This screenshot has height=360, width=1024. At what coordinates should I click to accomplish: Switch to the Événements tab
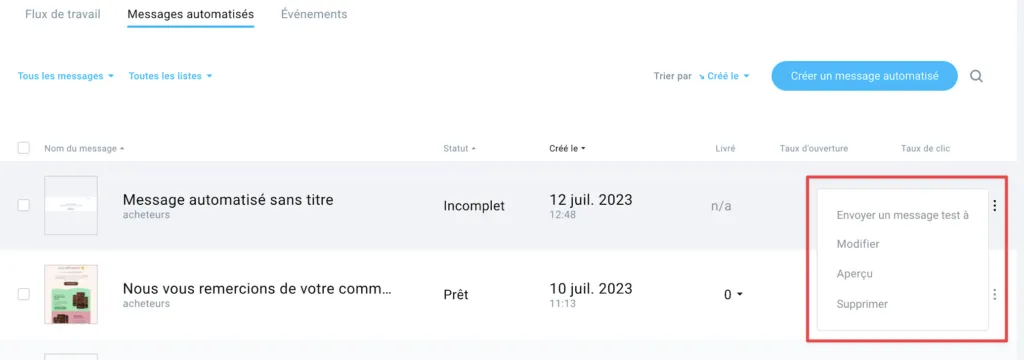pyautogui.click(x=314, y=14)
